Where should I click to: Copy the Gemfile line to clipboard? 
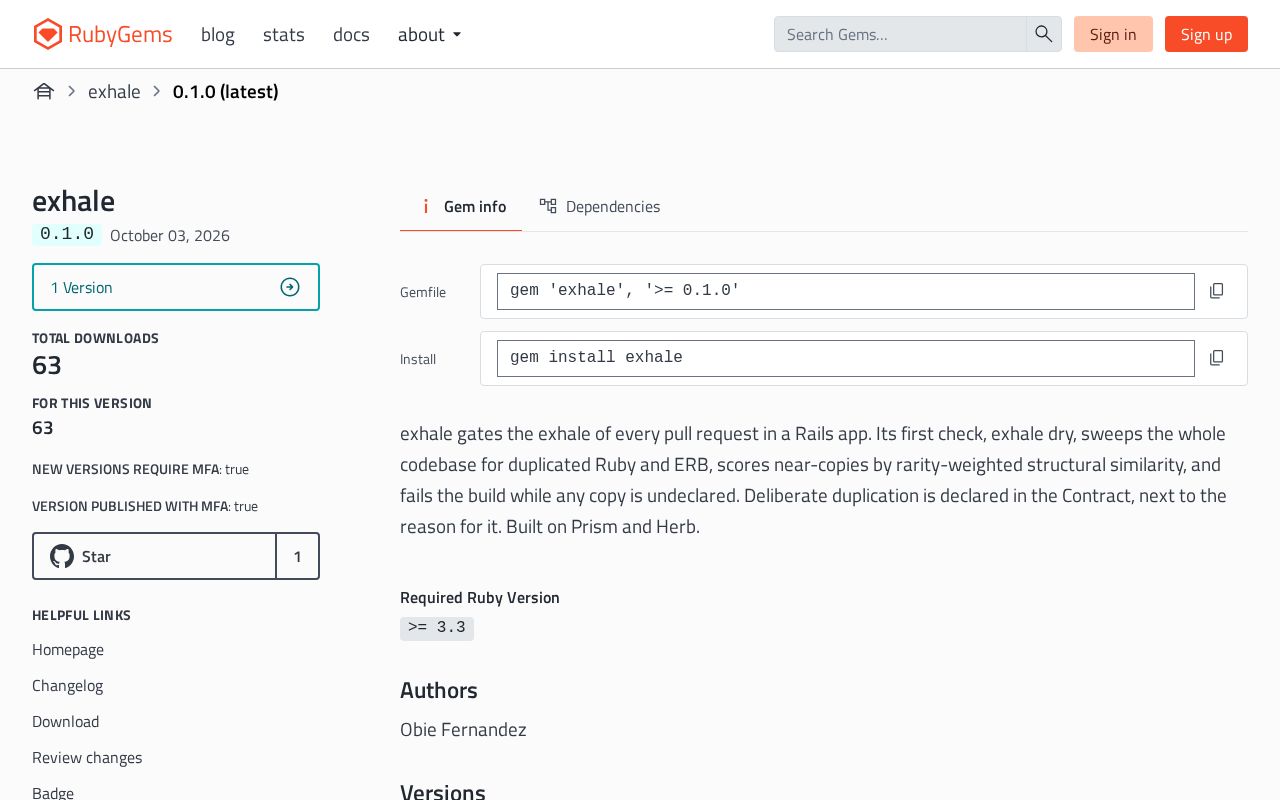1216,291
